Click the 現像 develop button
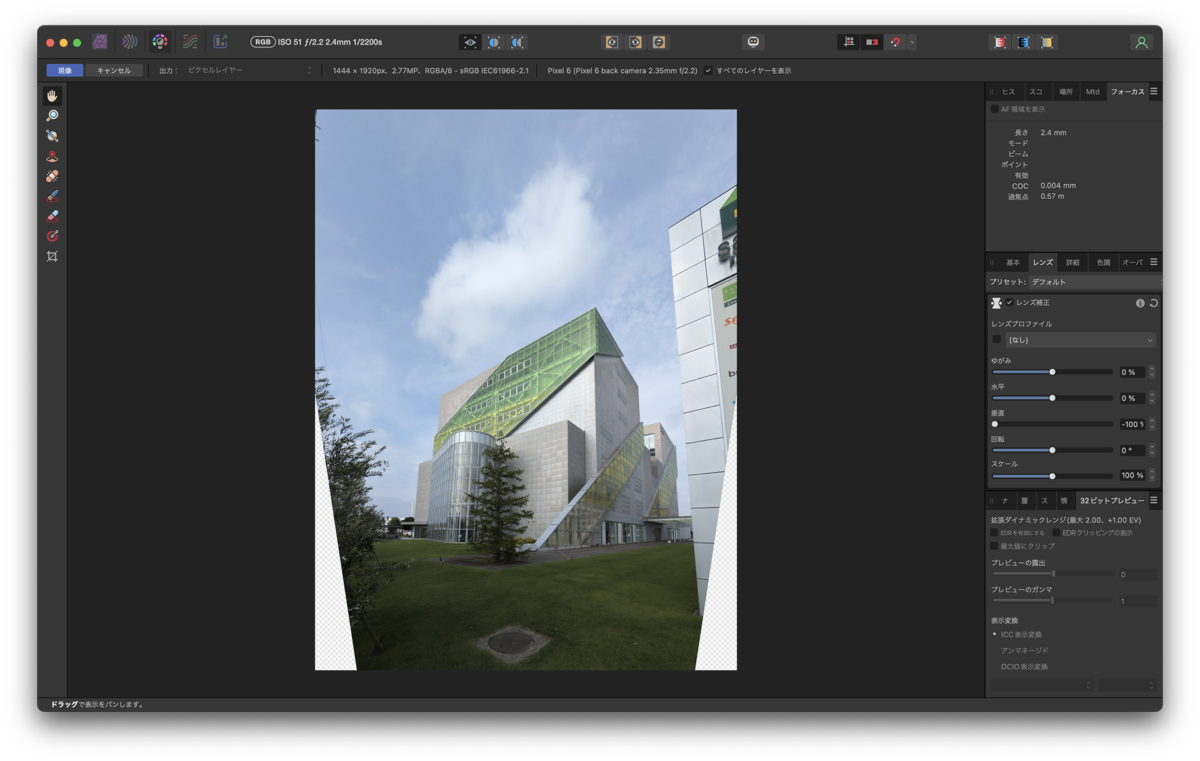Image resolution: width=1200 pixels, height=761 pixels. 65,71
